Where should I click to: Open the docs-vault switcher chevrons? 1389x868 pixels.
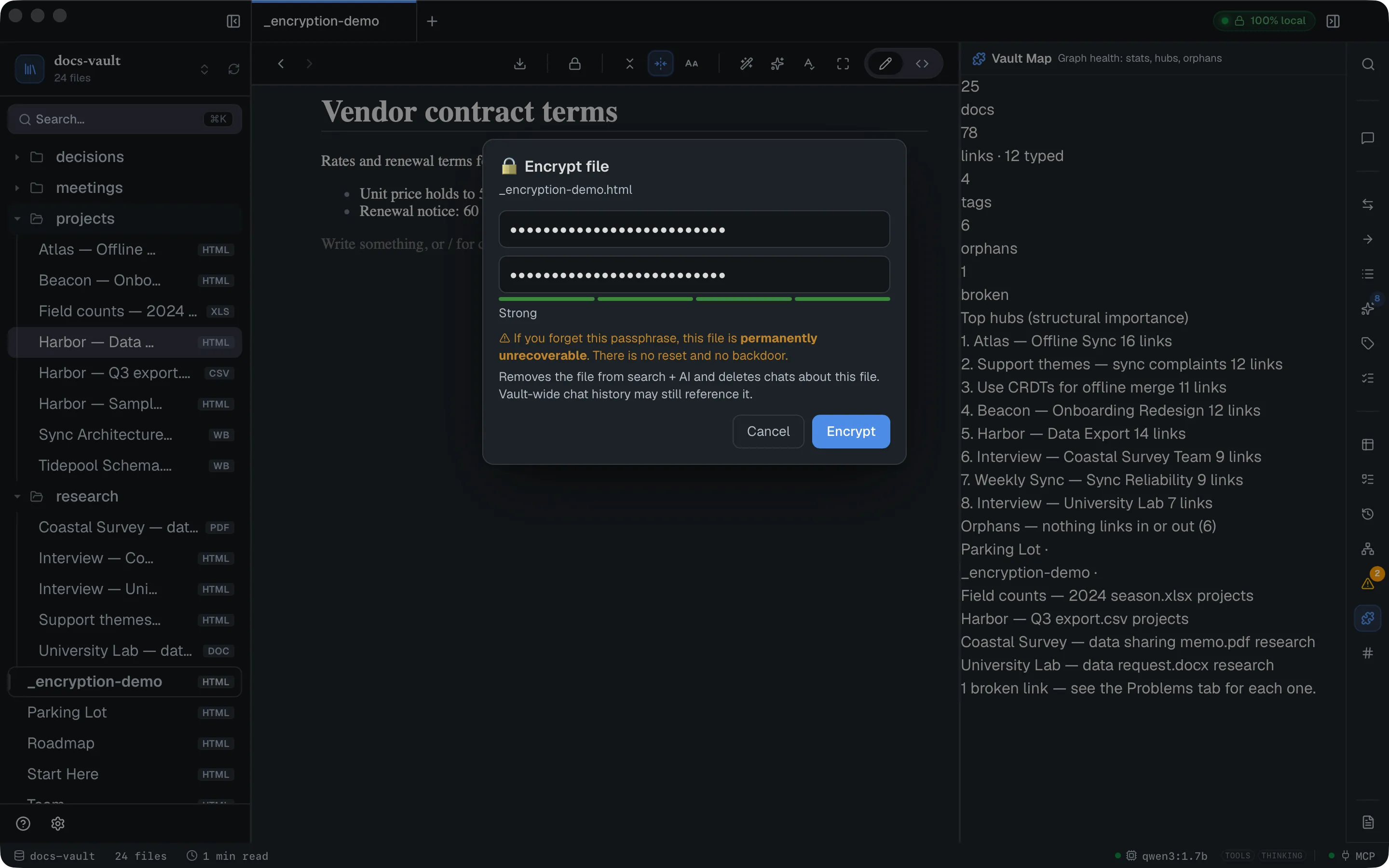[x=204, y=69]
